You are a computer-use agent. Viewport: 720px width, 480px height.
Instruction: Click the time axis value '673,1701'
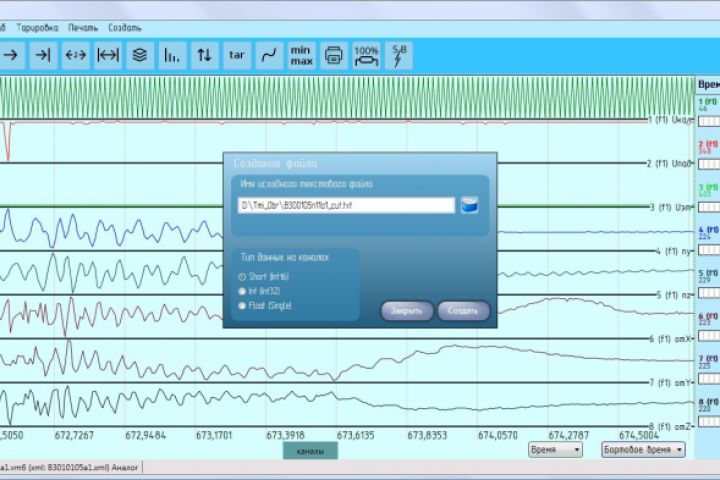pyautogui.click(x=214, y=435)
